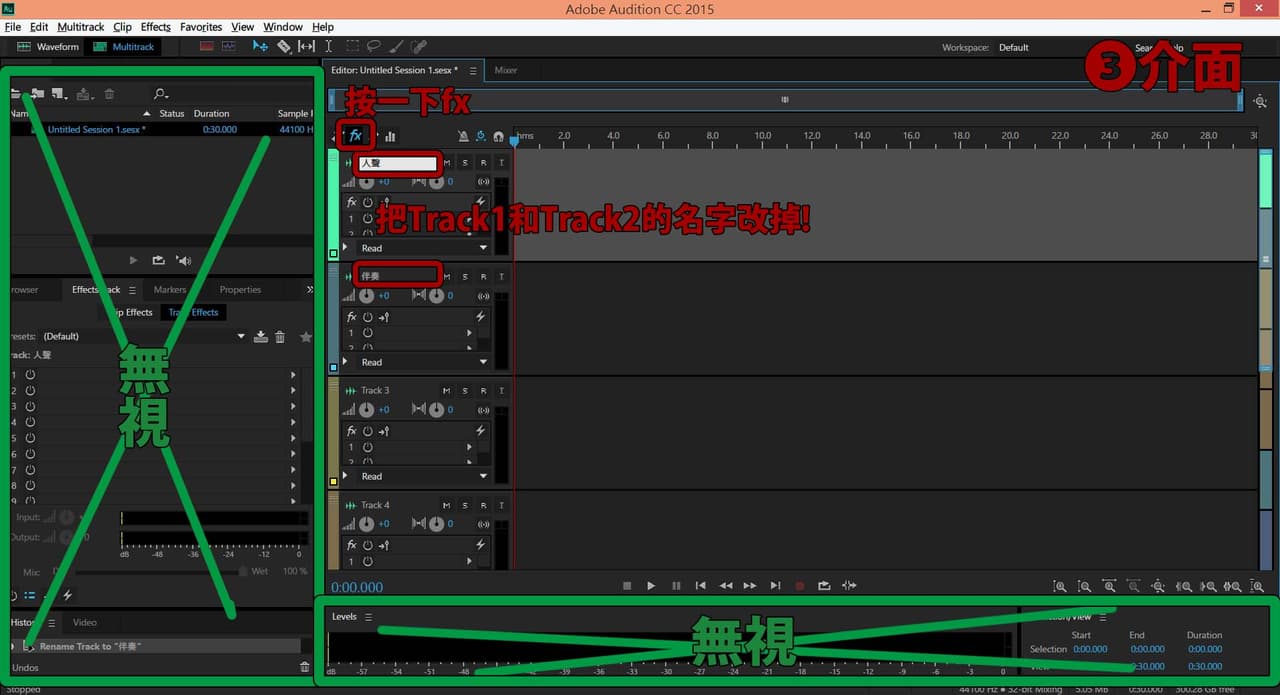Screen dimensions: 1280x695
Task: Open the fx effects view of tracks
Action: [355, 136]
